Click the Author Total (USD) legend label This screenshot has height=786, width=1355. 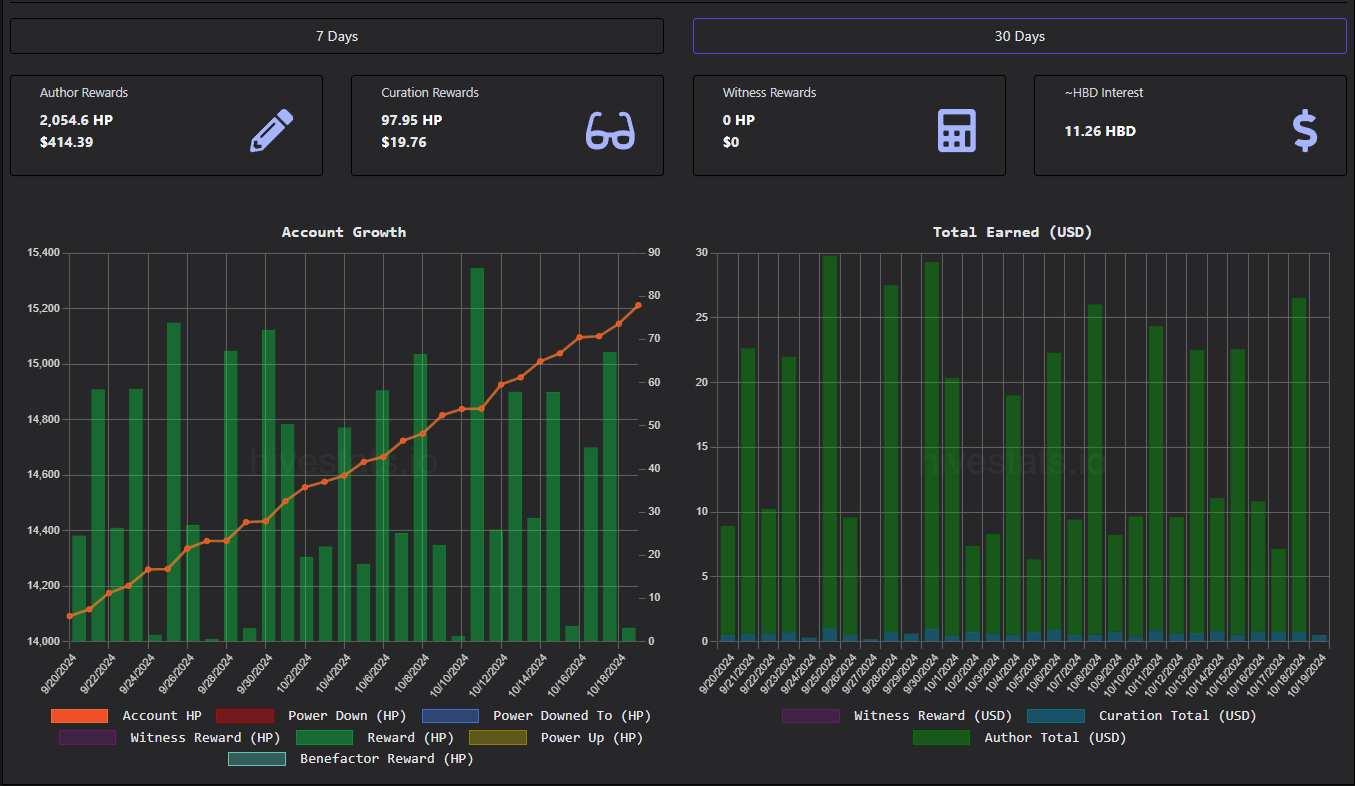click(1056, 738)
